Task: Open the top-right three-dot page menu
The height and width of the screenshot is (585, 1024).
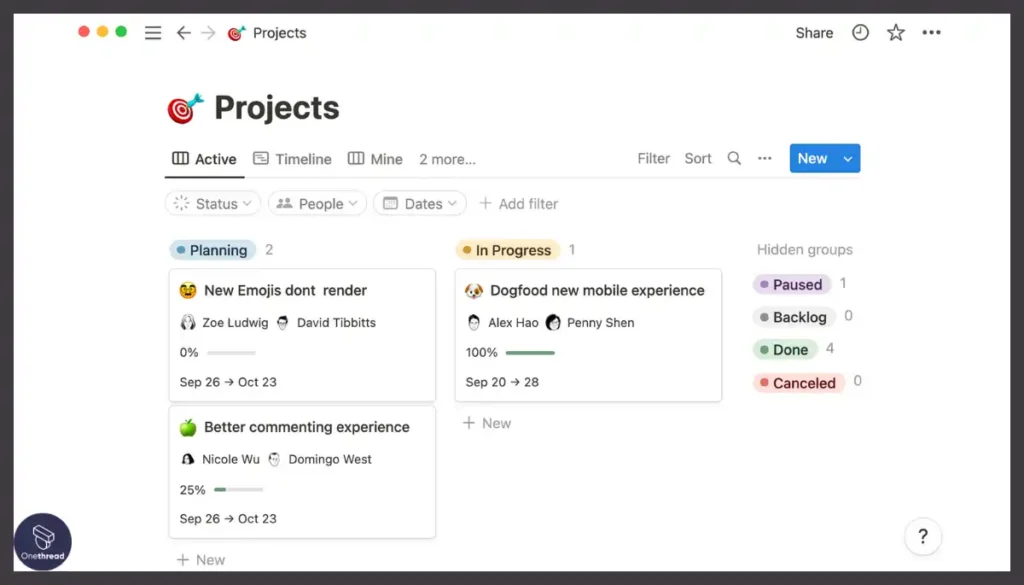Action: pyautogui.click(x=931, y=32)
